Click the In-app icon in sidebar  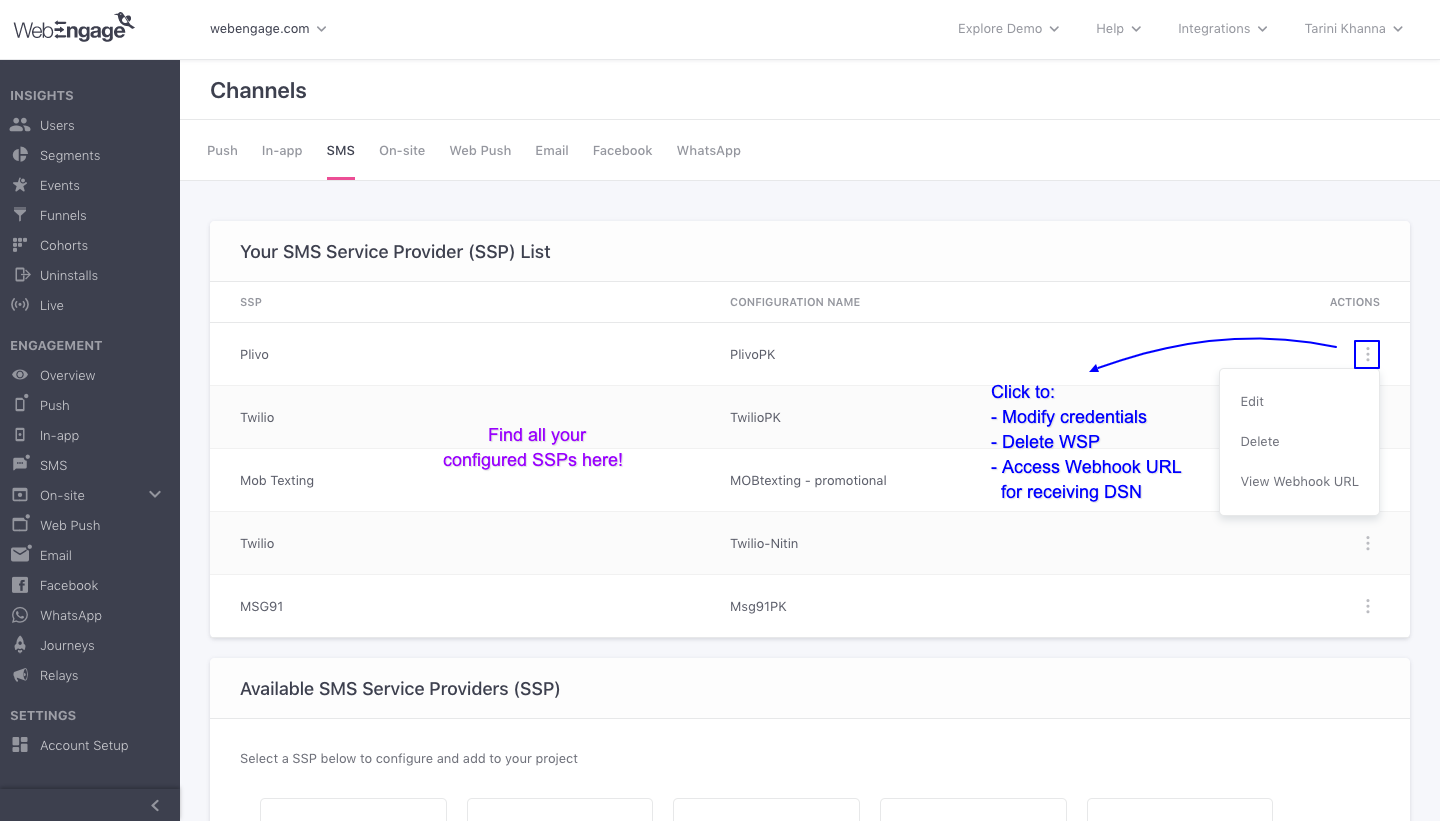20,435
